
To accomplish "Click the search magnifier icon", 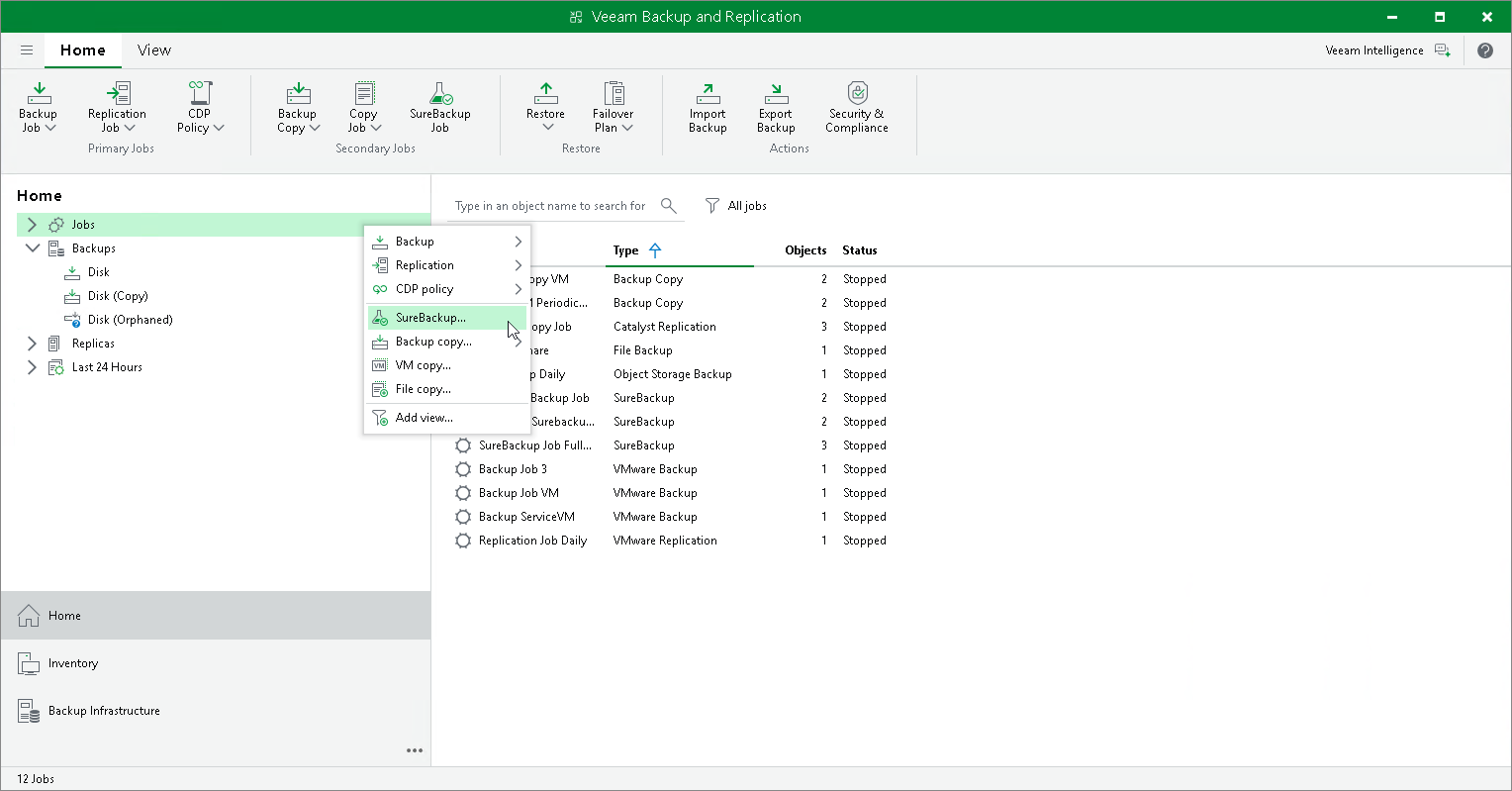I will coord(669,205).
